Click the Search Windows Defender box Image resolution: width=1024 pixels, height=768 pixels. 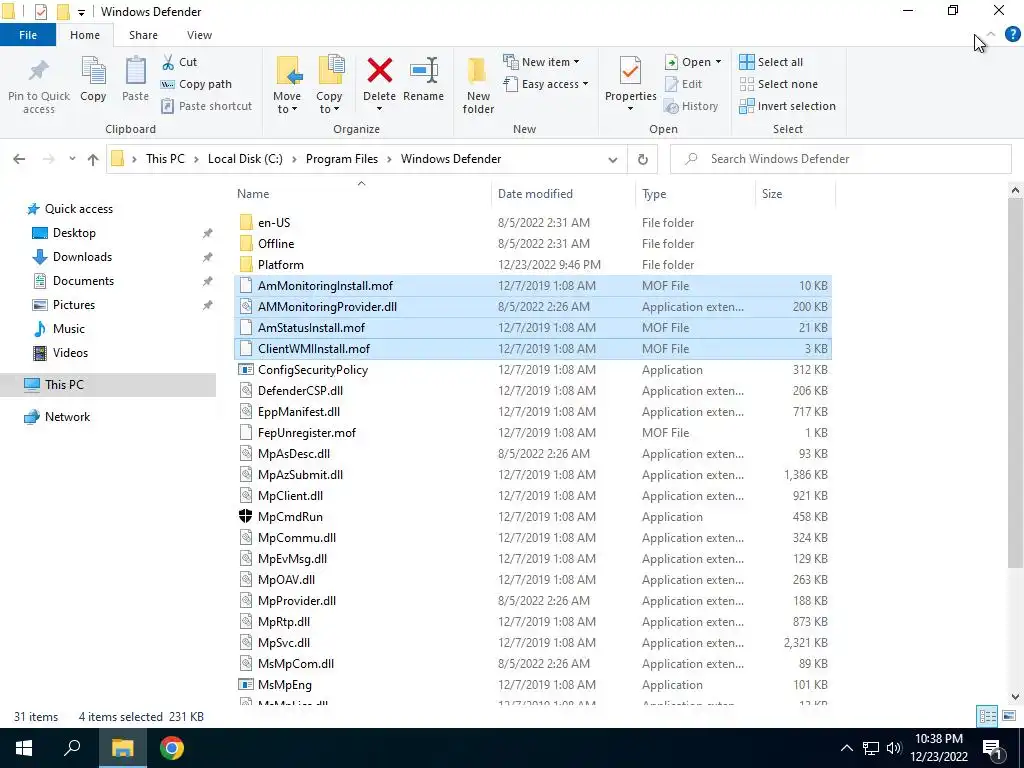[x=840, y=159]
